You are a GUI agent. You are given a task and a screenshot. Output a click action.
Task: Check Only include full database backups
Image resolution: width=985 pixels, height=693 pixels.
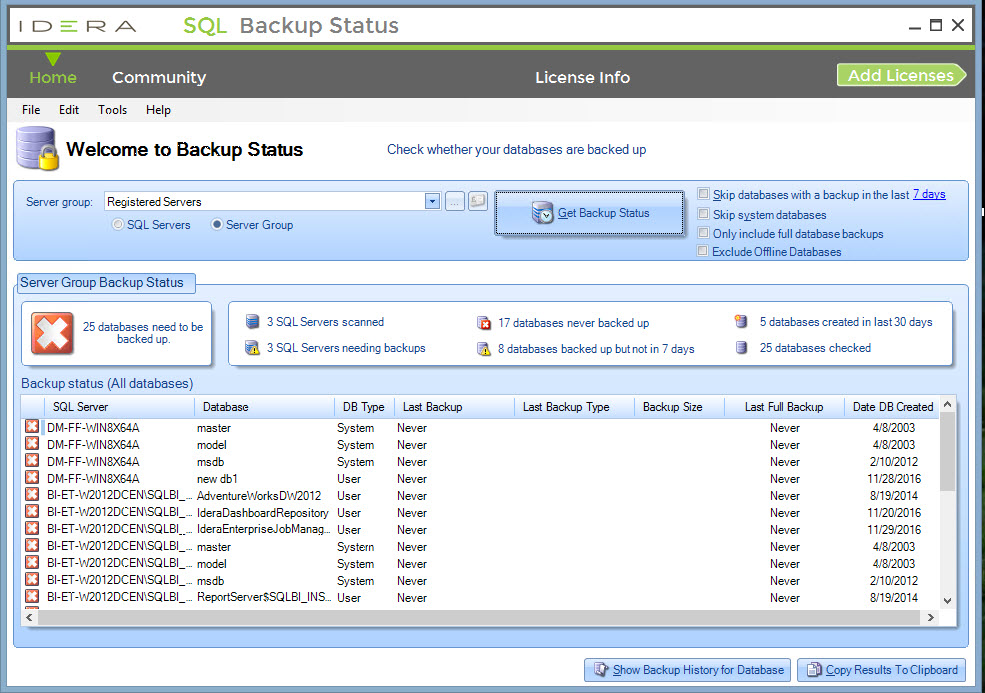click(704, 232)
